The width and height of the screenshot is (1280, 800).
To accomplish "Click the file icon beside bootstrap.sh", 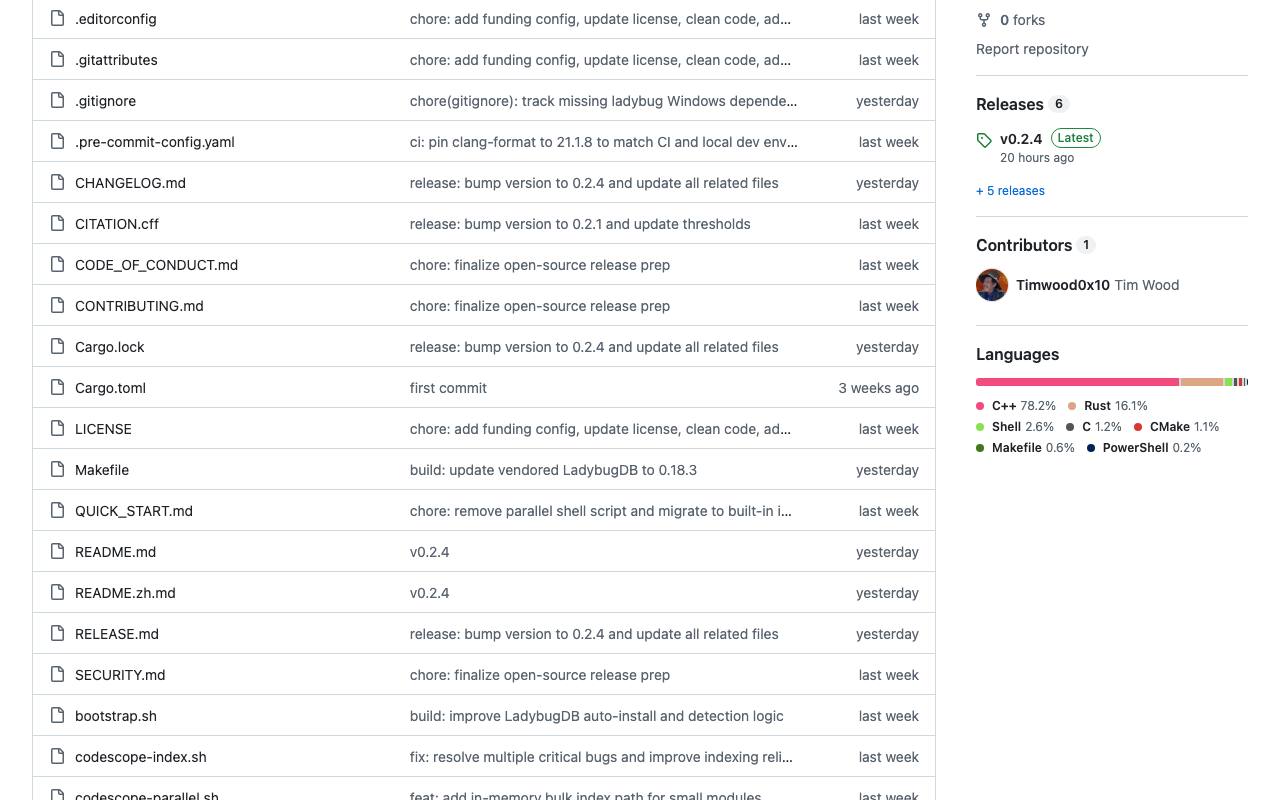I will pos(58,715).
